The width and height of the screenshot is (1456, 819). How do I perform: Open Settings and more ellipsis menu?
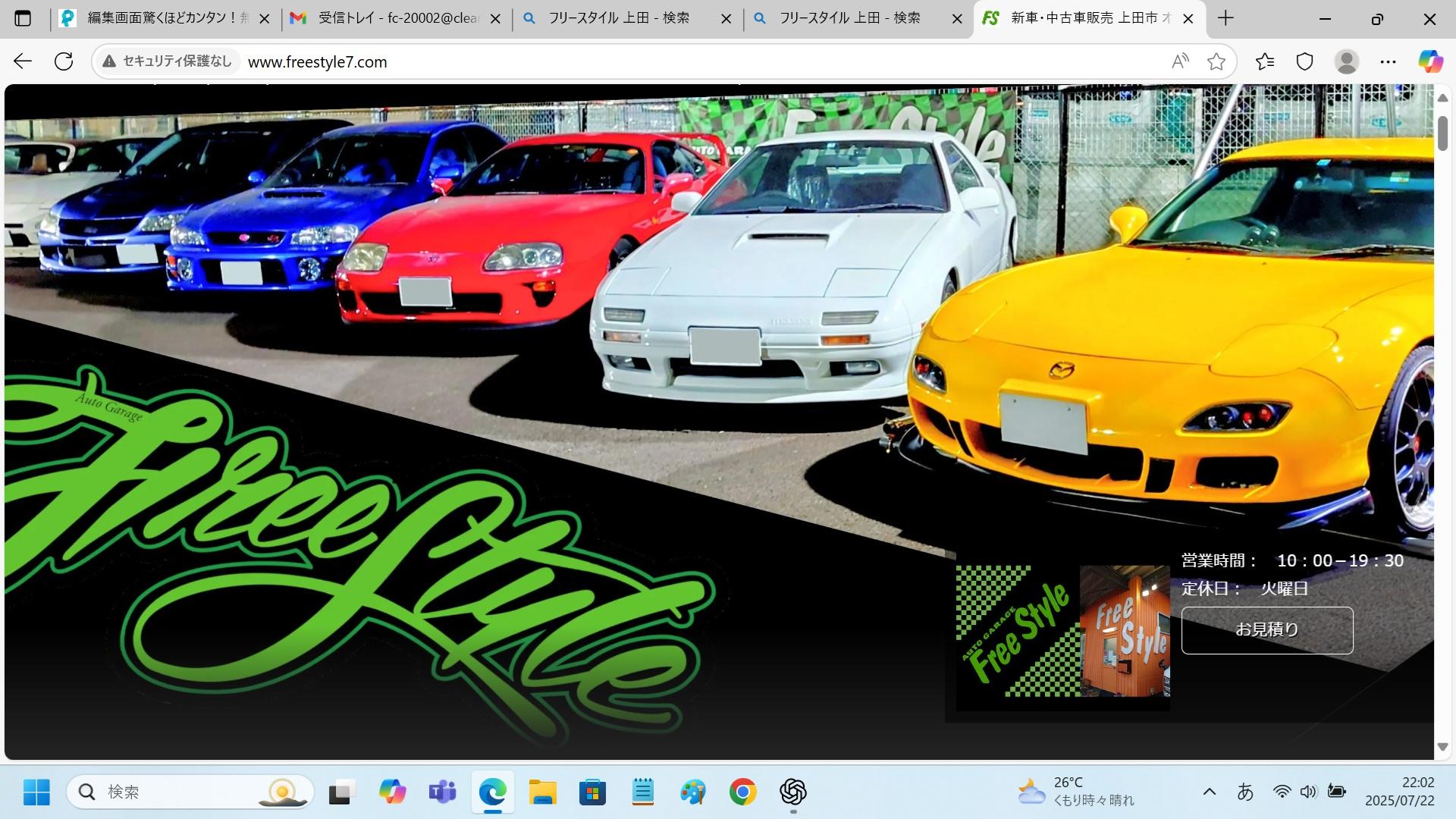[1388, 61]
